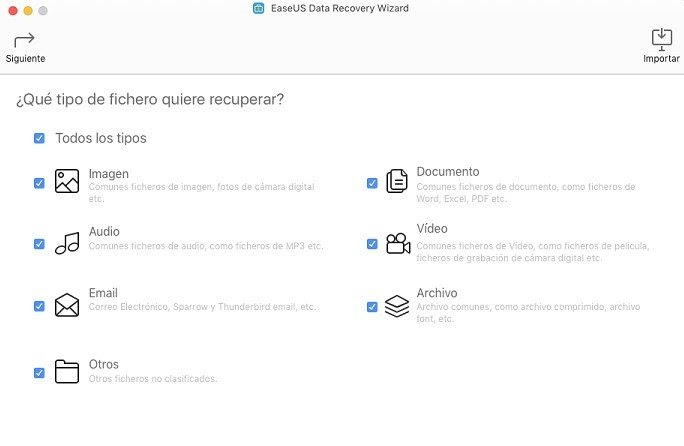
Task: Toggle the Documento checkbox
Action: pos(372,183)
